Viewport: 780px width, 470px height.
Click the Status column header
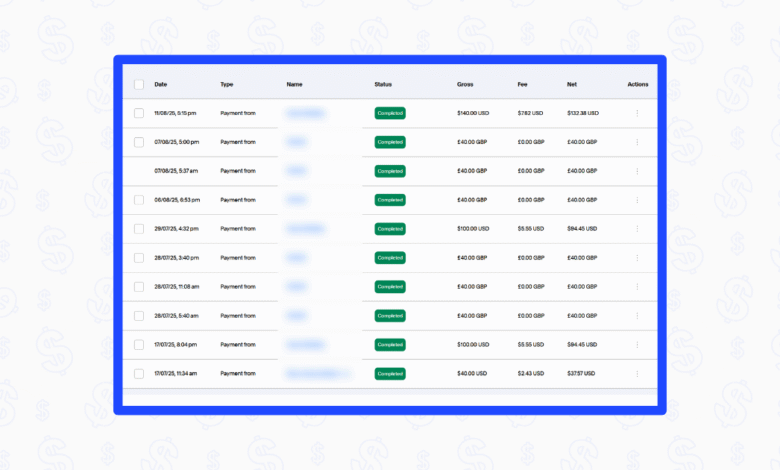pyautogui.click(x=383, y=85)
